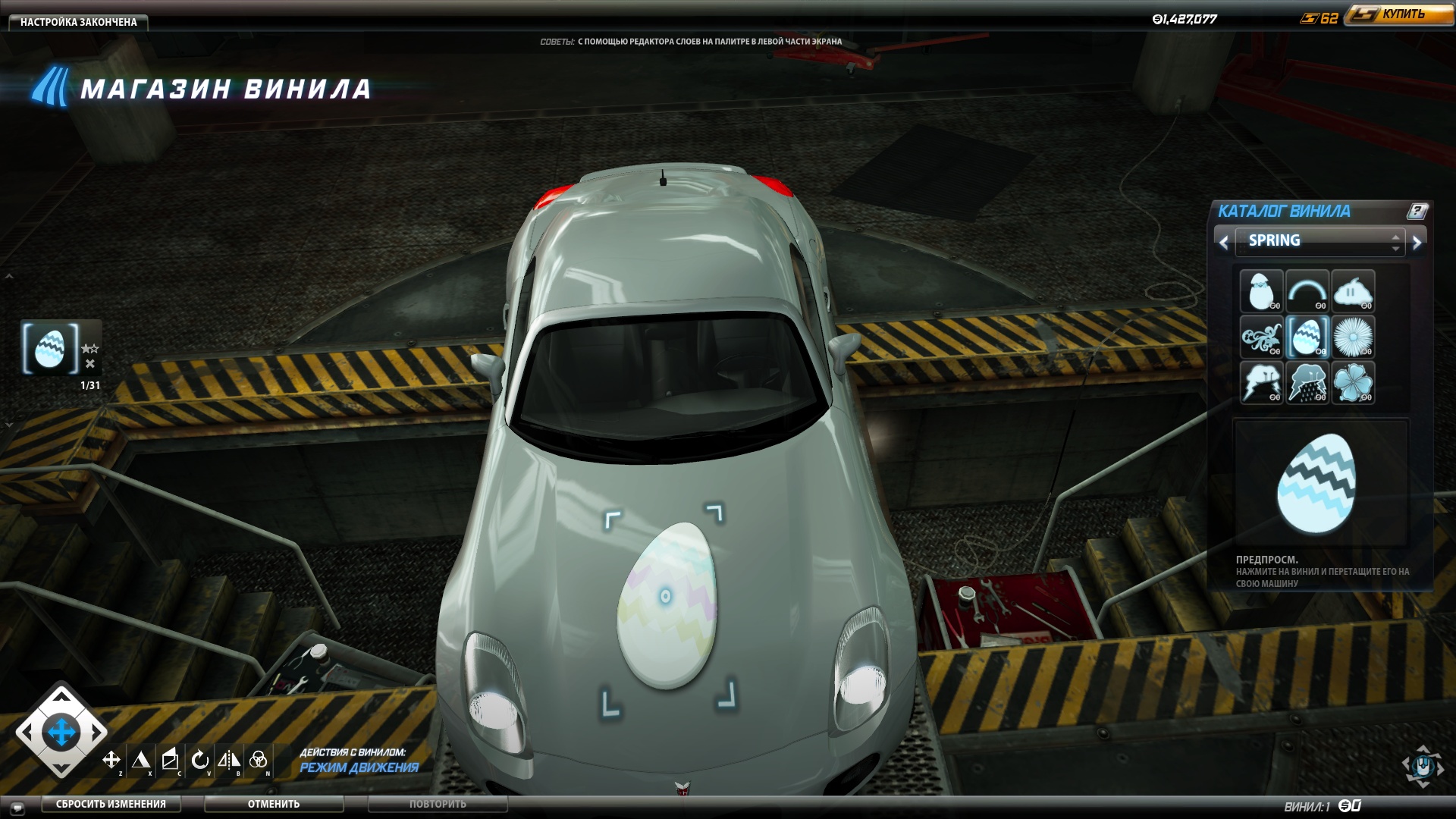Click the ОТМЕНИТЬ undo button
1456x819 pixels.
pyautogui.click(x=273, y=804)
